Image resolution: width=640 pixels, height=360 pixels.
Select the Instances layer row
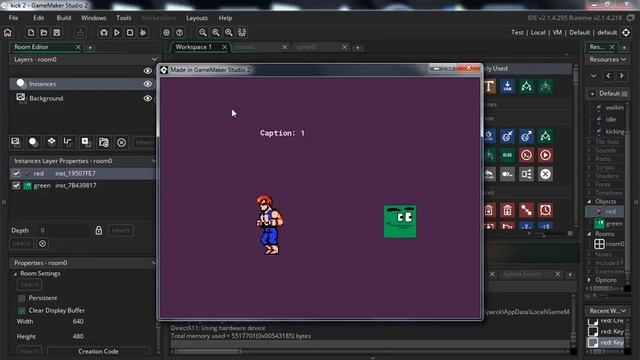pos(82,84)
